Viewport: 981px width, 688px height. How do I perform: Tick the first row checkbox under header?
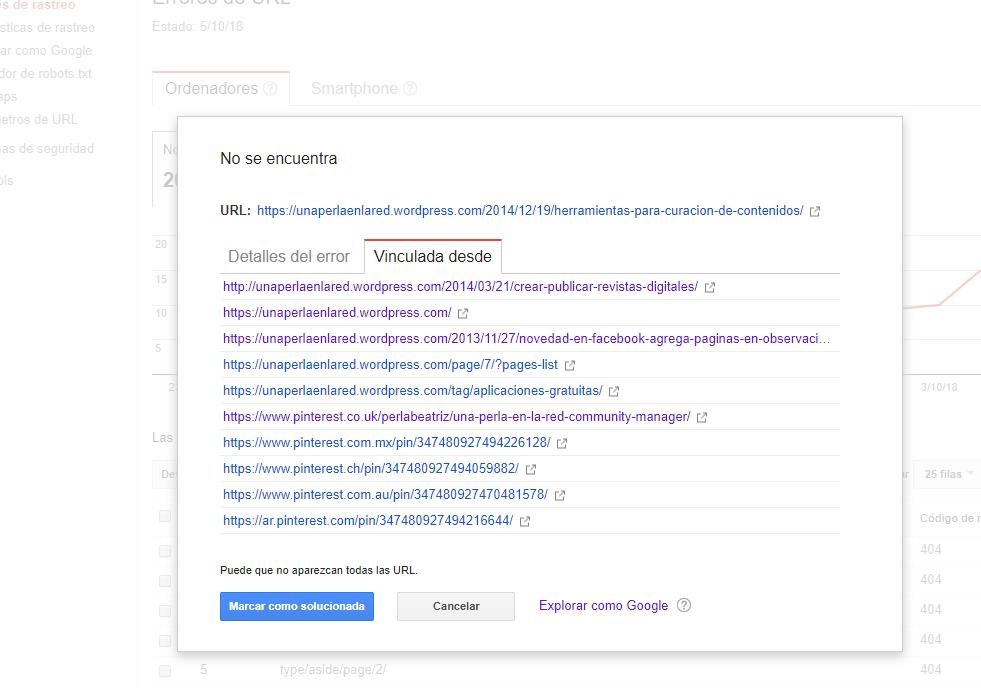point(165,550)
